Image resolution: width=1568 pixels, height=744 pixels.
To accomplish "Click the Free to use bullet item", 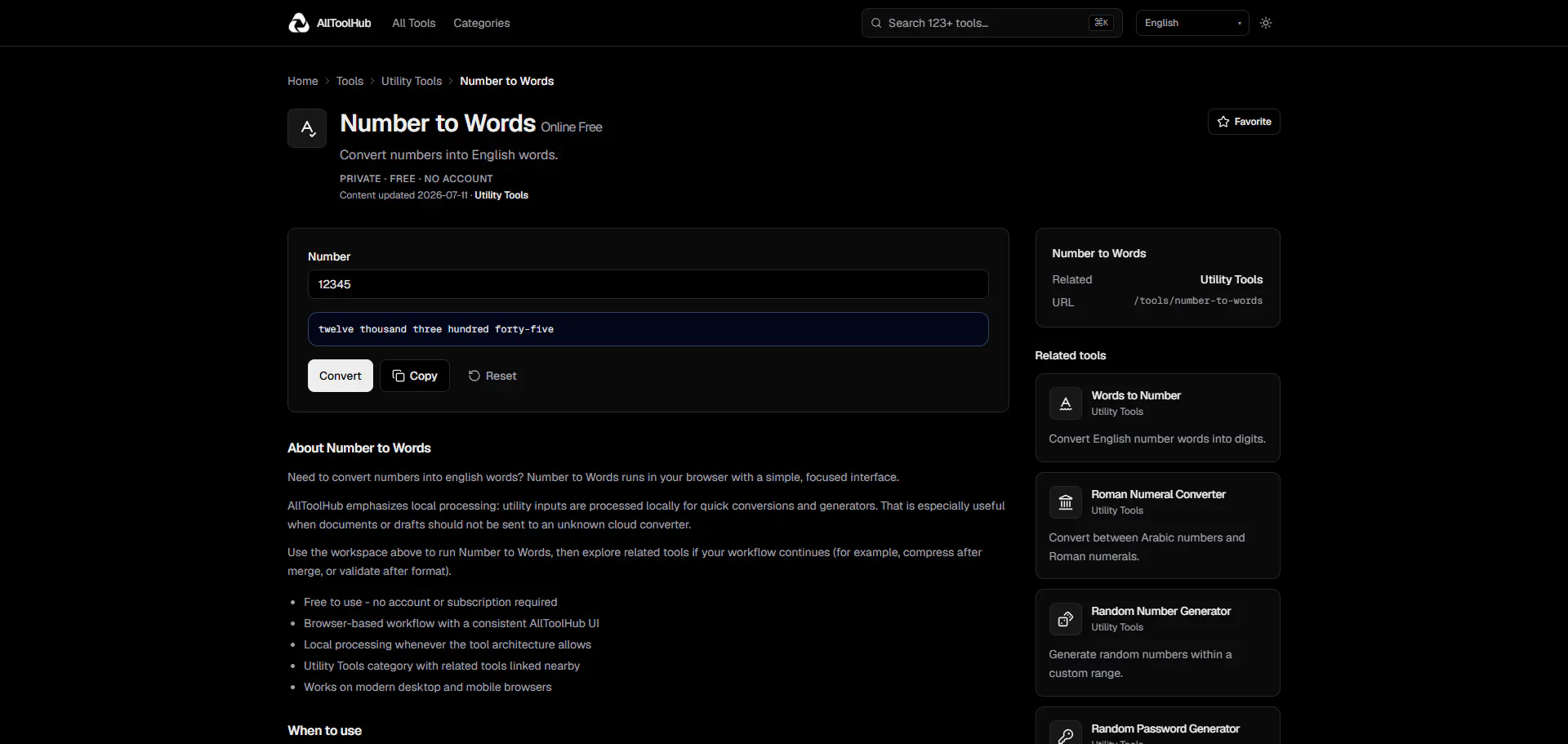I will (430, 602).
